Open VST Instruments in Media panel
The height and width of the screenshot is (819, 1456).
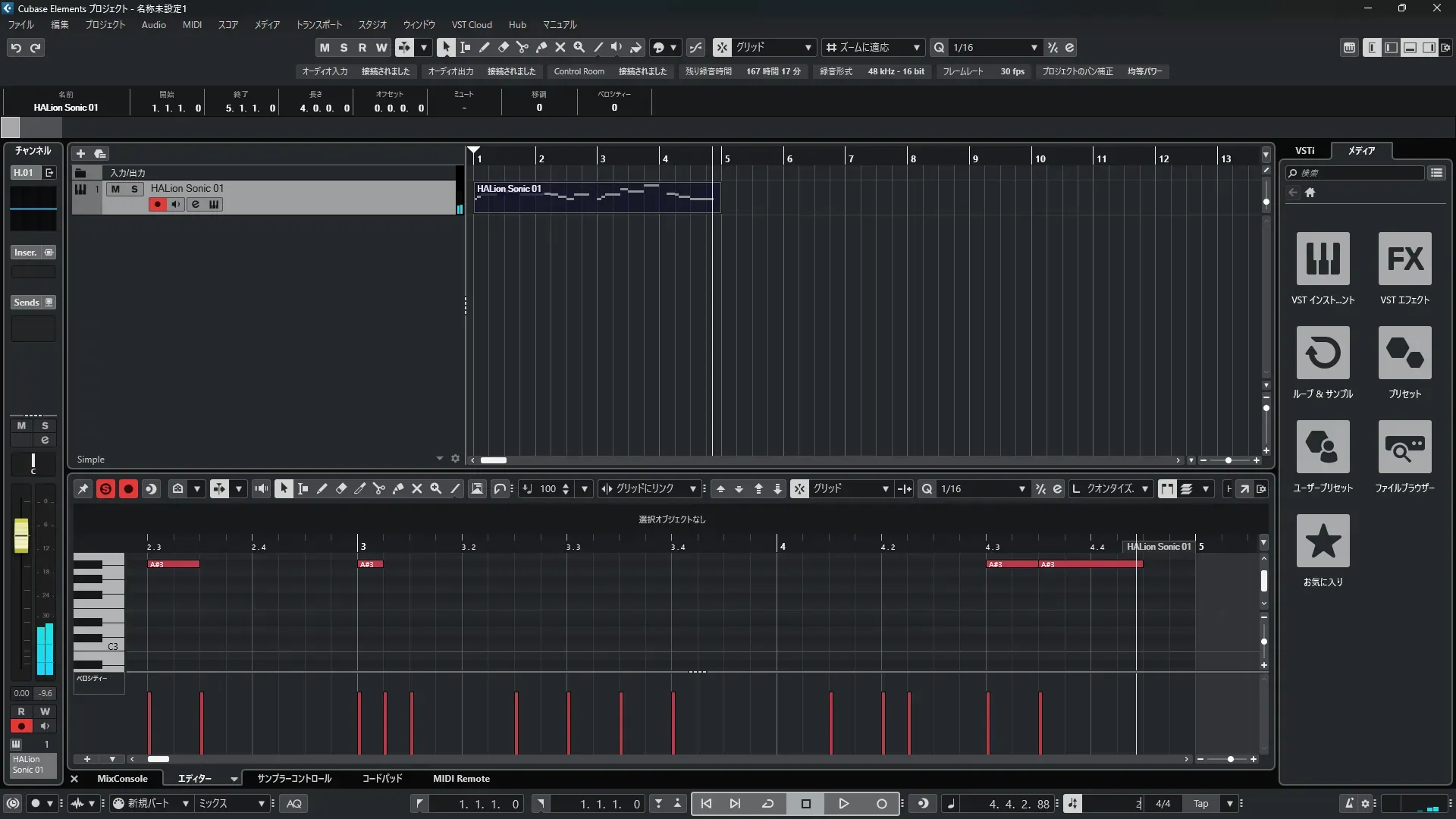point(1323,259)
